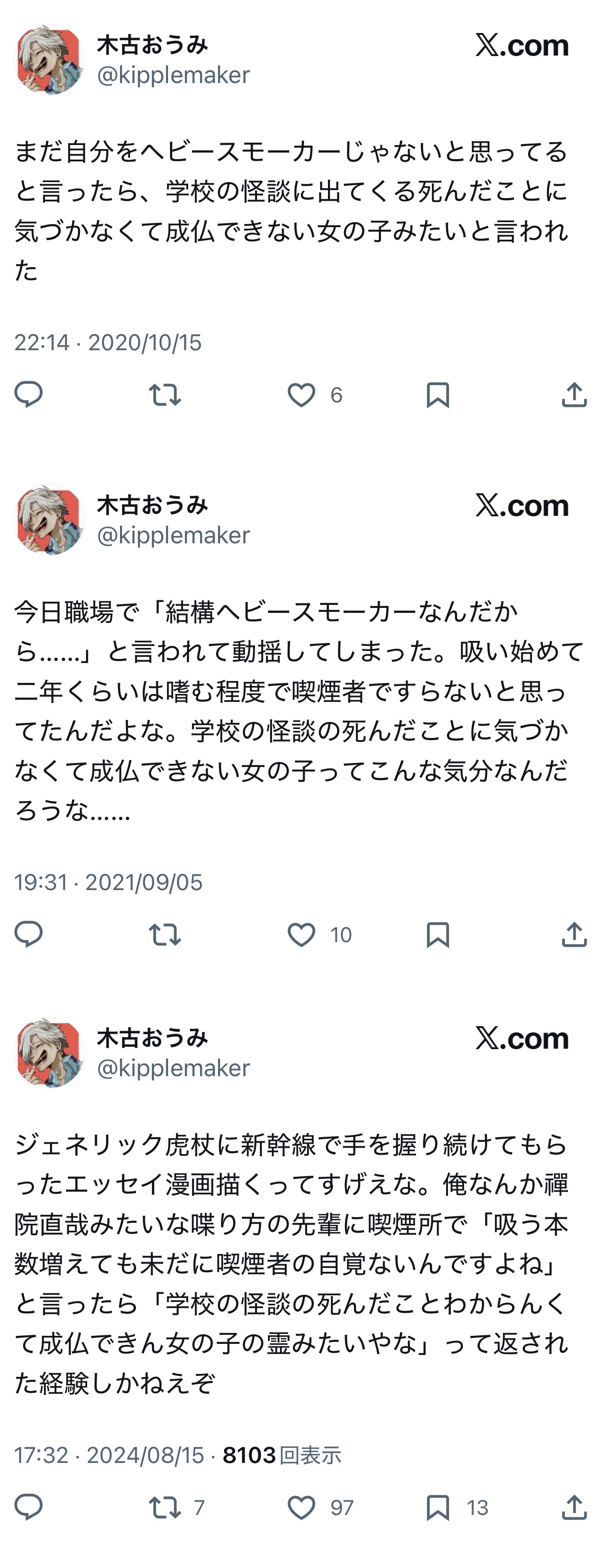The height and width of the screenshot is (1568, 603).
Task: Like the tweet with 97 likes
Action: coord(301,1507)
